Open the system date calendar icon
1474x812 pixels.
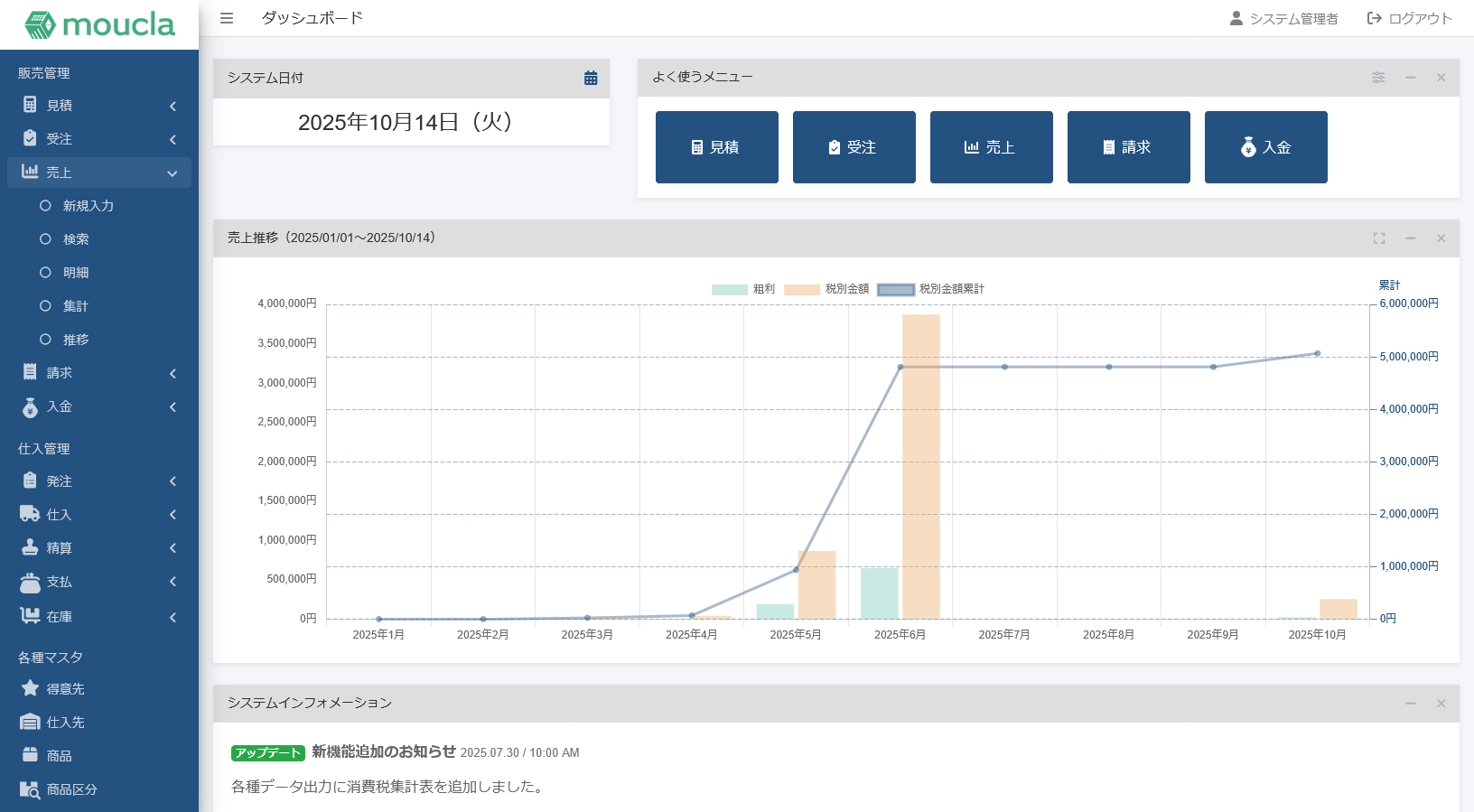591,79
